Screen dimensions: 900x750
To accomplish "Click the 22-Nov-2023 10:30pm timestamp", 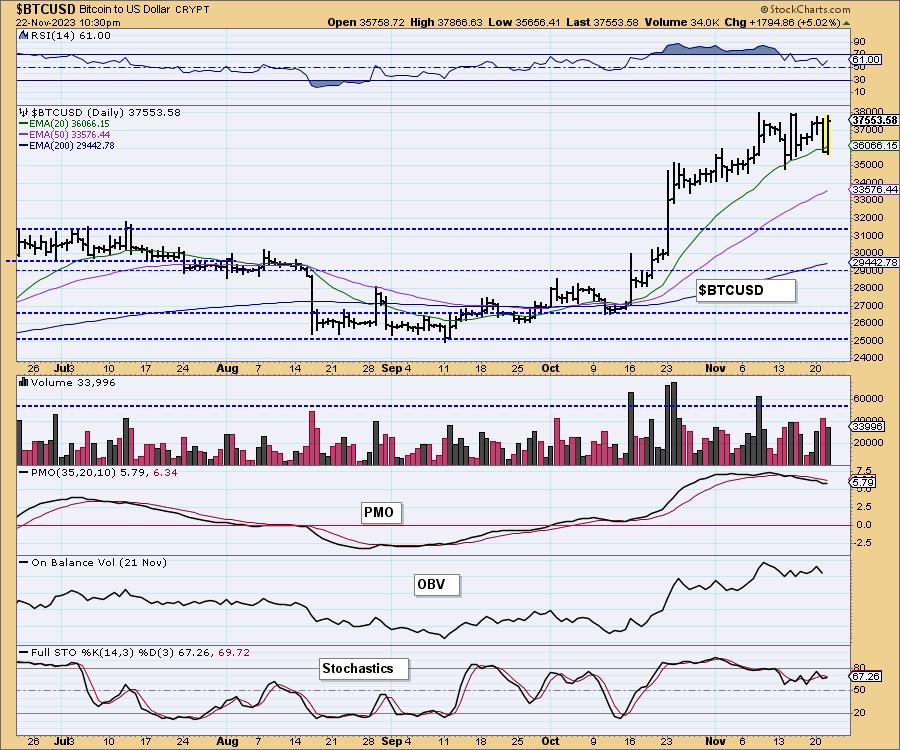I will 68,23.
